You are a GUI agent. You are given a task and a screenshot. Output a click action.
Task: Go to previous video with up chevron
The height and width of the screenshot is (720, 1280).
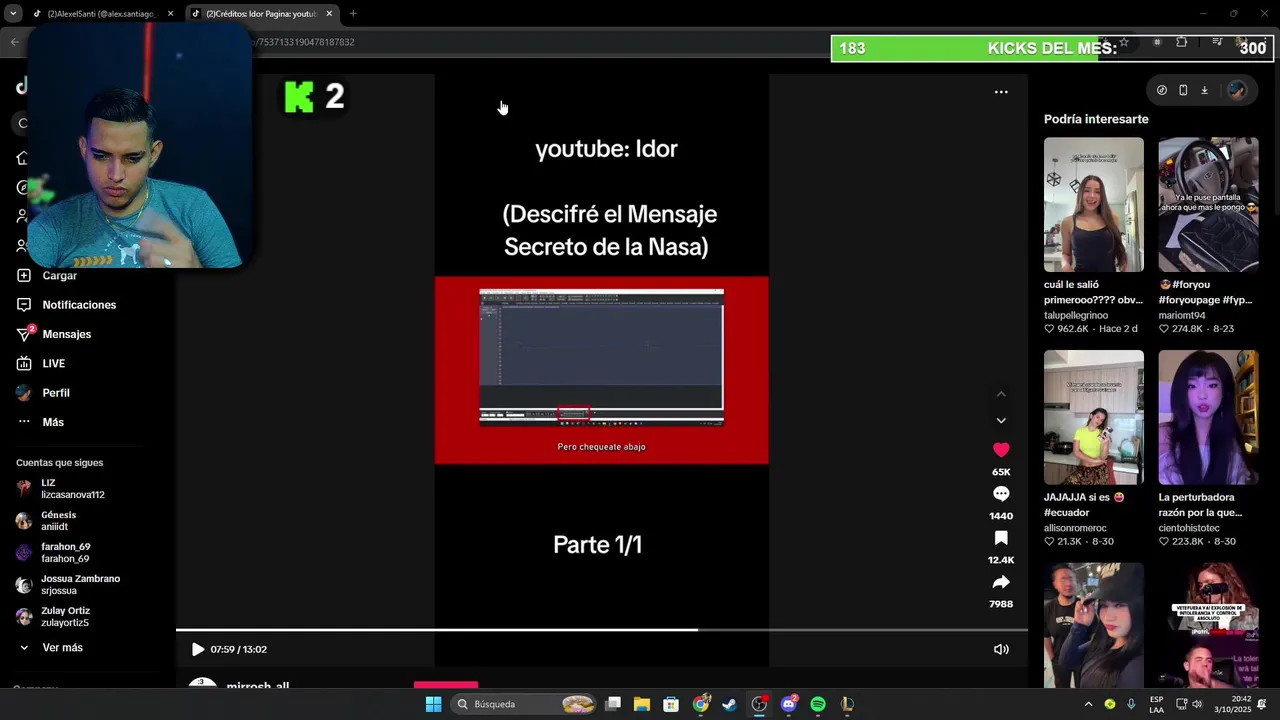pyautogui.click(x=1001, y=394)
